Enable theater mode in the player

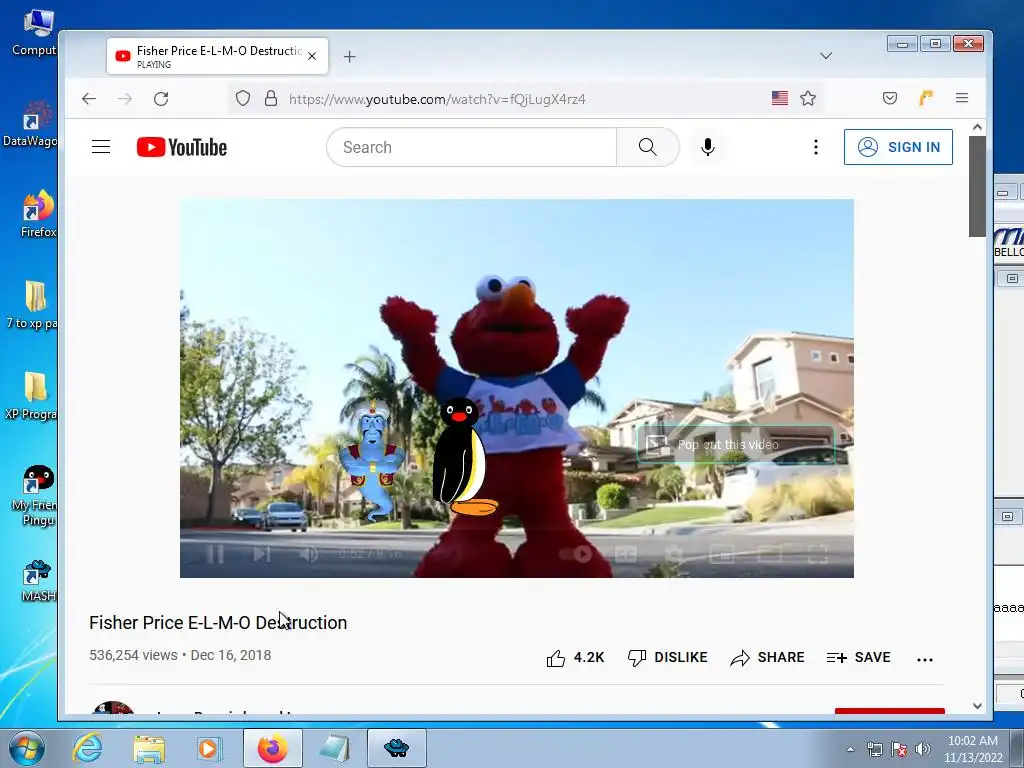pyautogui.click(x=770, y=554)
